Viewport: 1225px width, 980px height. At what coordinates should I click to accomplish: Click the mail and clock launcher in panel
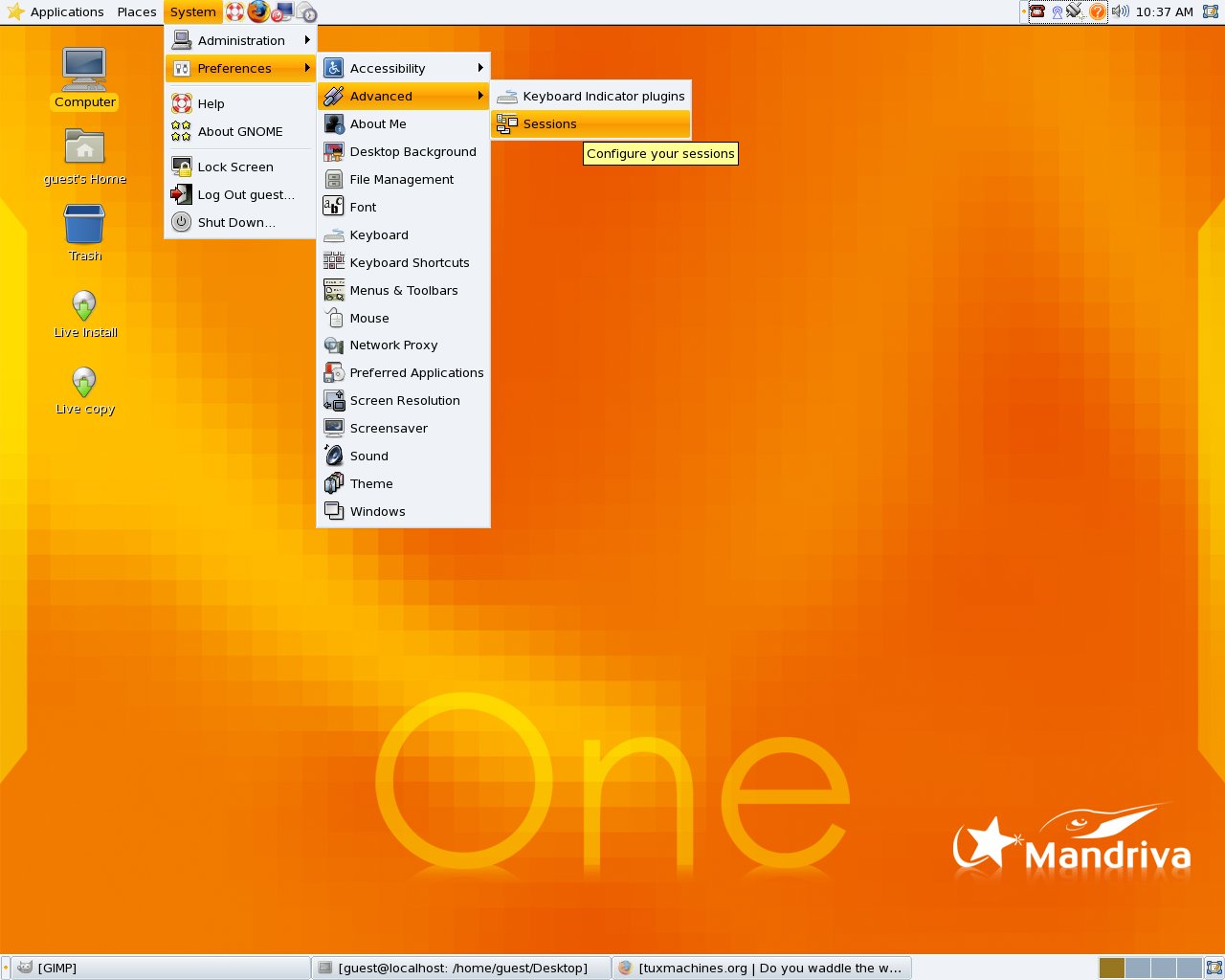(x=306, y=12)
